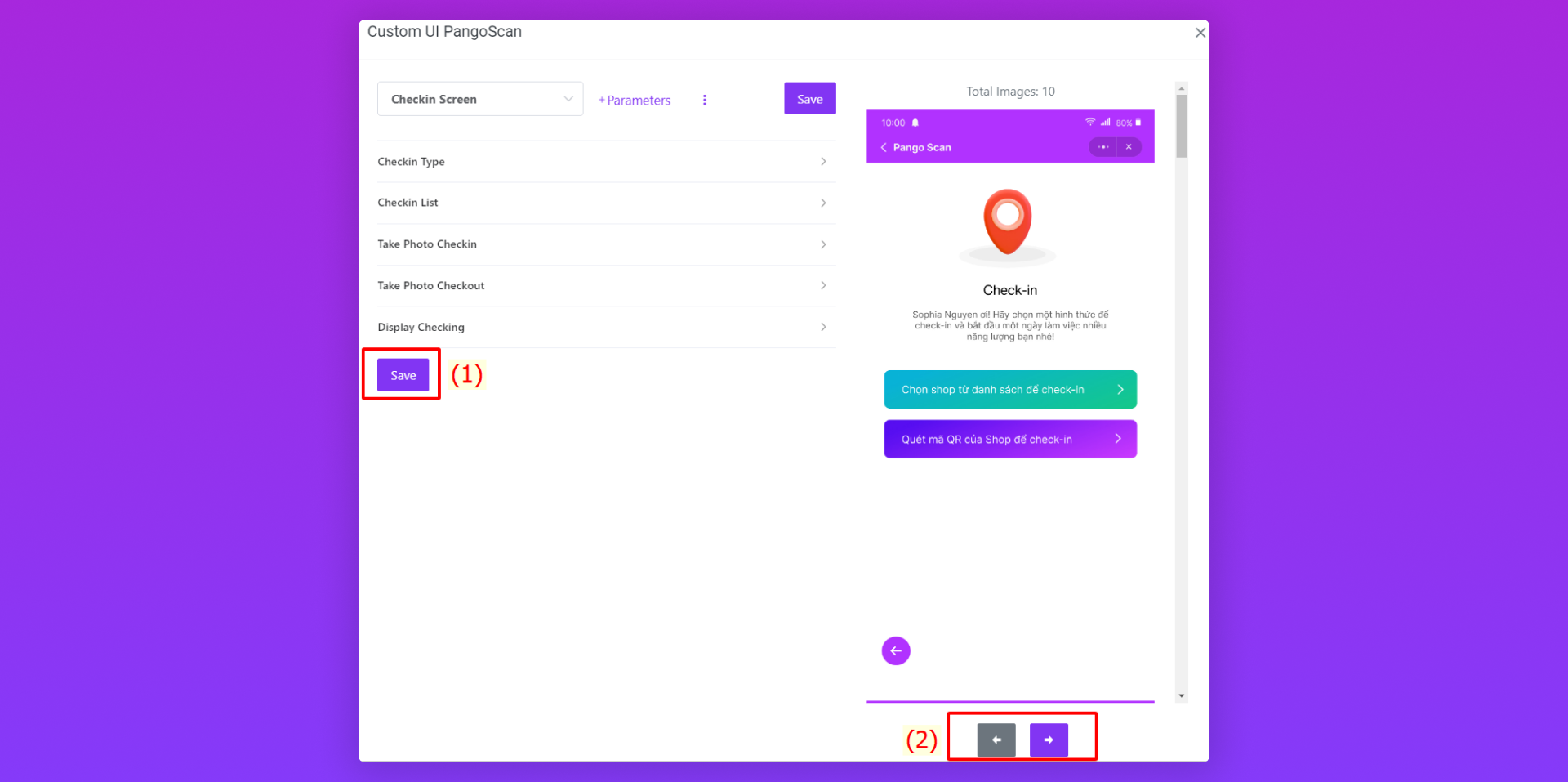The width and height of the screenshot is (1568, 782).
Task: Click the Save button below Display Checking
Action: pyautogui.click(x=403, y=375)
